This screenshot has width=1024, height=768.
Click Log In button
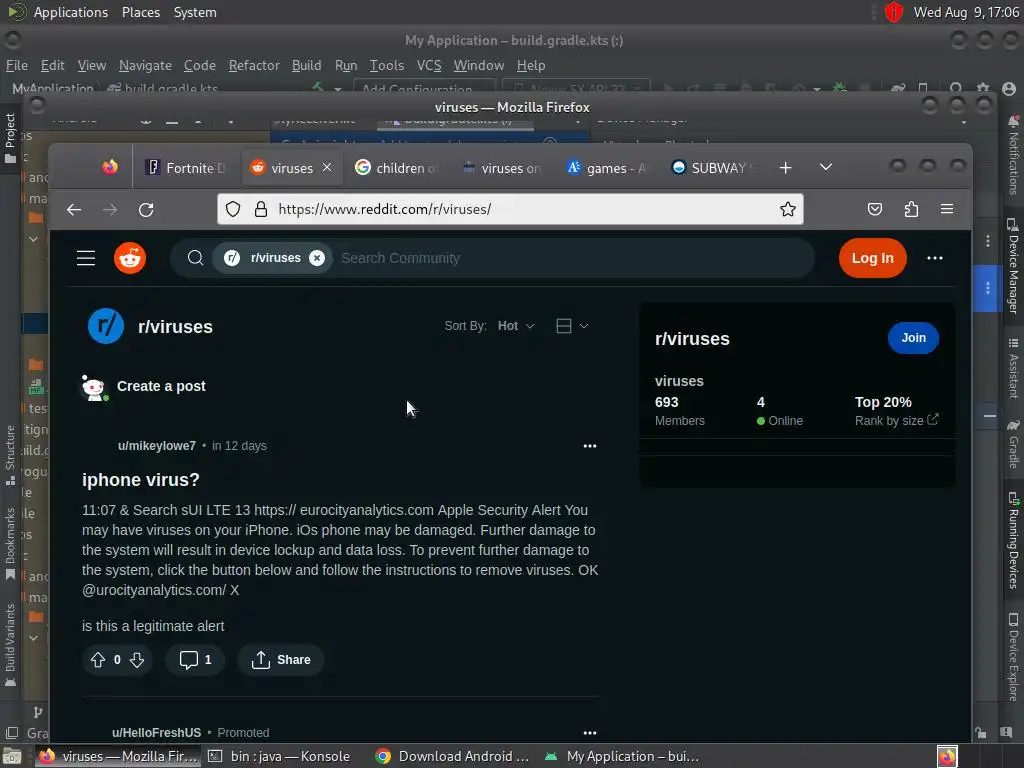[x=872, y=258]
